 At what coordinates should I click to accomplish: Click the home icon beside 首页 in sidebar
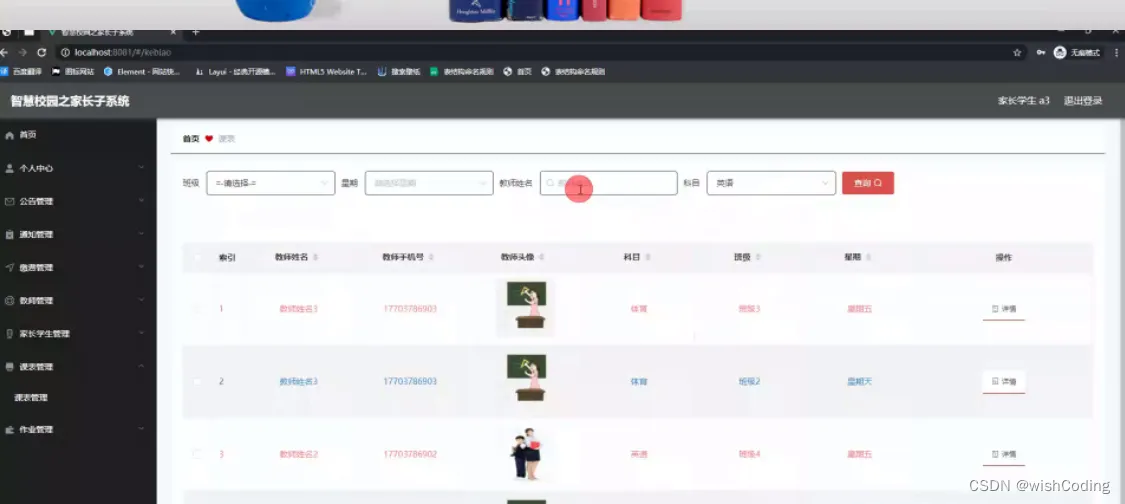point(9,135)
